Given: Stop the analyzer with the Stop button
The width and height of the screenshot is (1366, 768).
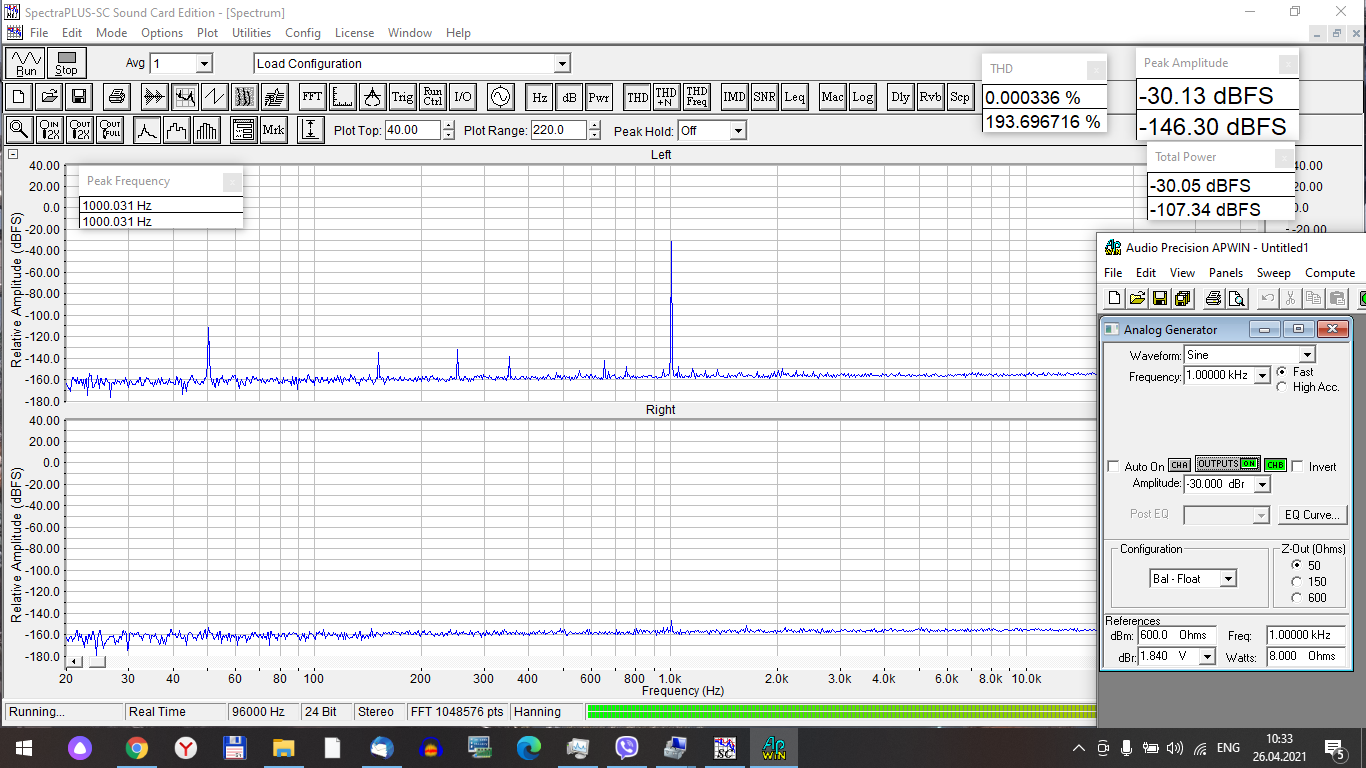Looking at the screenshot, I should click(x=66, y=63).
